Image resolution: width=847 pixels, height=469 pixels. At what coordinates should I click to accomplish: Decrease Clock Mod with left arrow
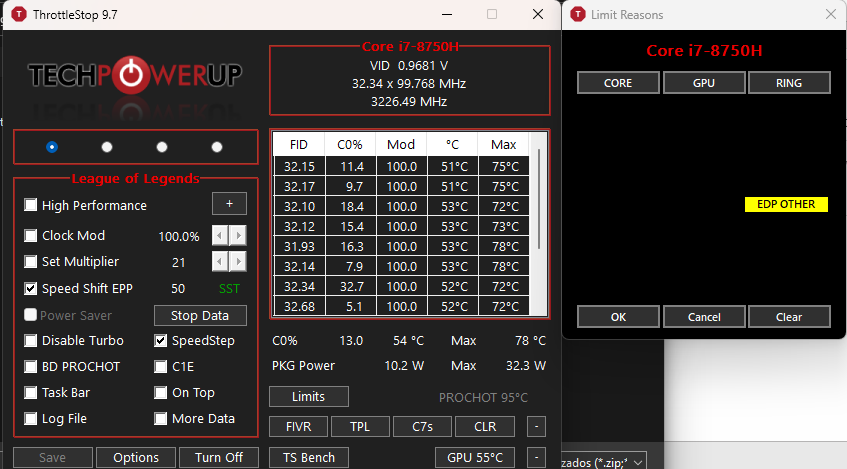(220, 235)
